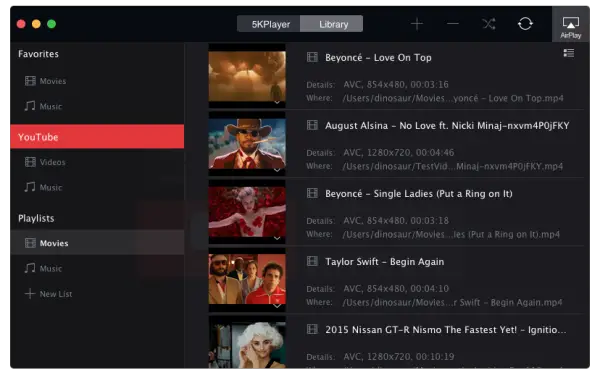Screen dimensions: 600x383
Task: Expand chevron under Love On Top thumbnail
Action: (277, 102)
